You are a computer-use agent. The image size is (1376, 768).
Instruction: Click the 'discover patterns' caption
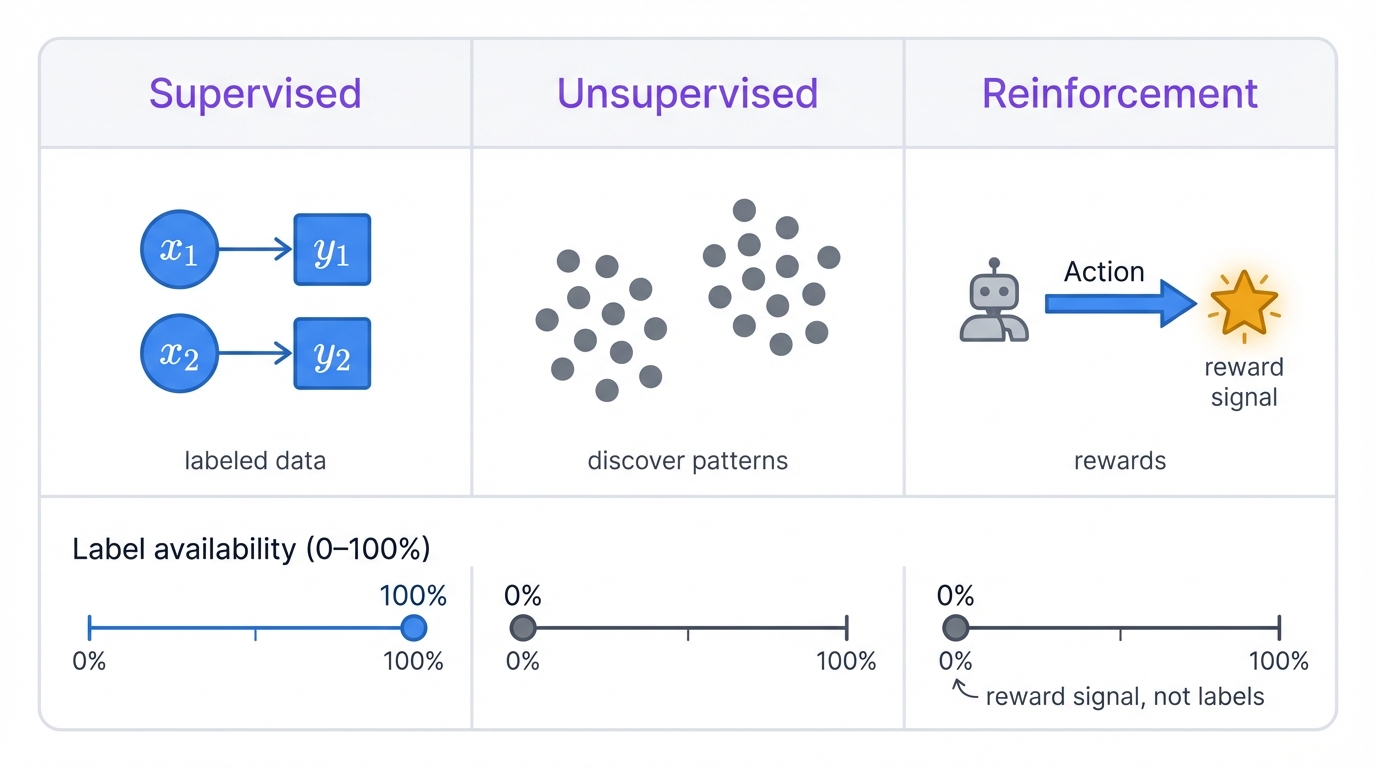click(688, 461)
